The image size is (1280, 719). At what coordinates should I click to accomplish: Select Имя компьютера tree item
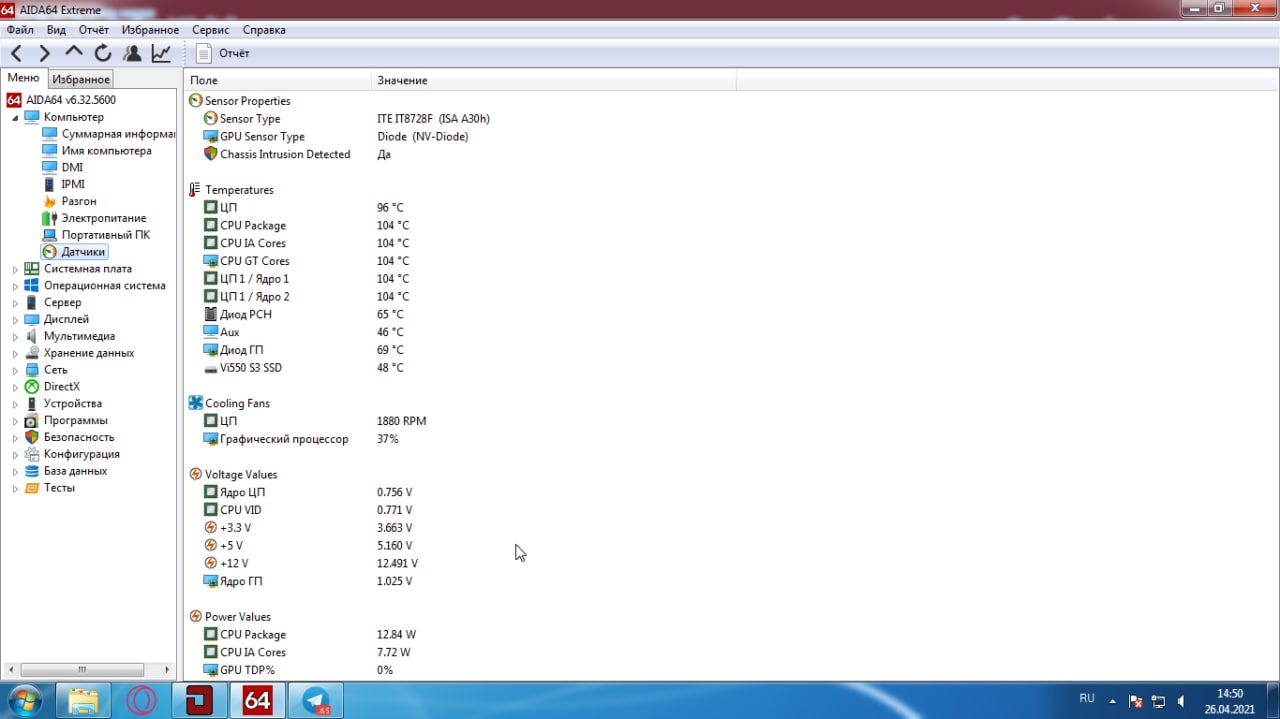point(106,151)
